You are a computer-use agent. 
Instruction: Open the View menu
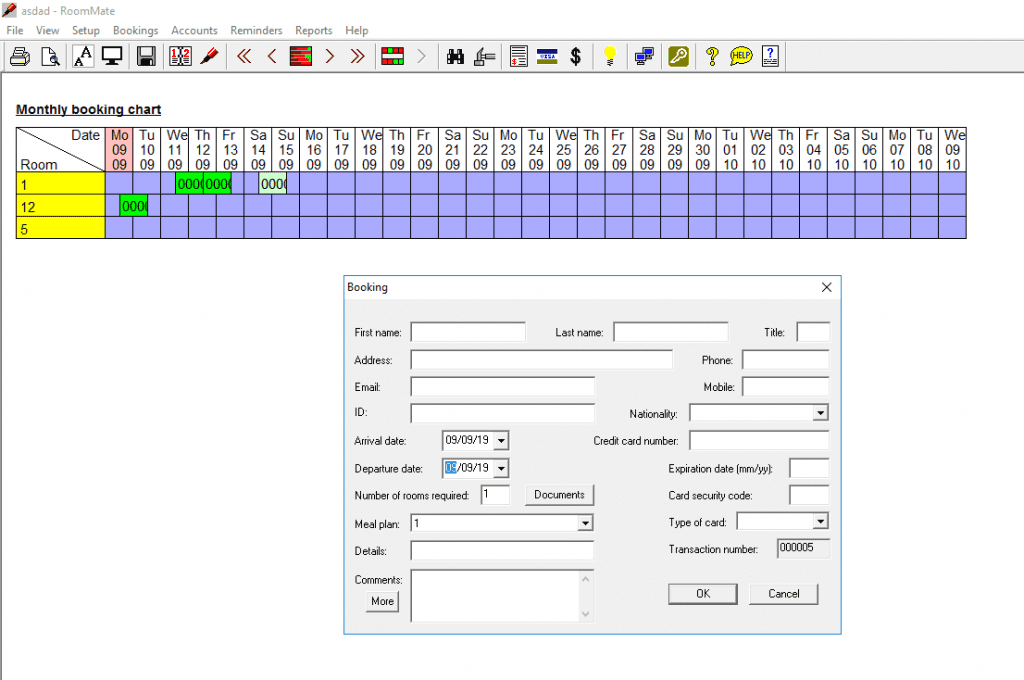point(47,30)
